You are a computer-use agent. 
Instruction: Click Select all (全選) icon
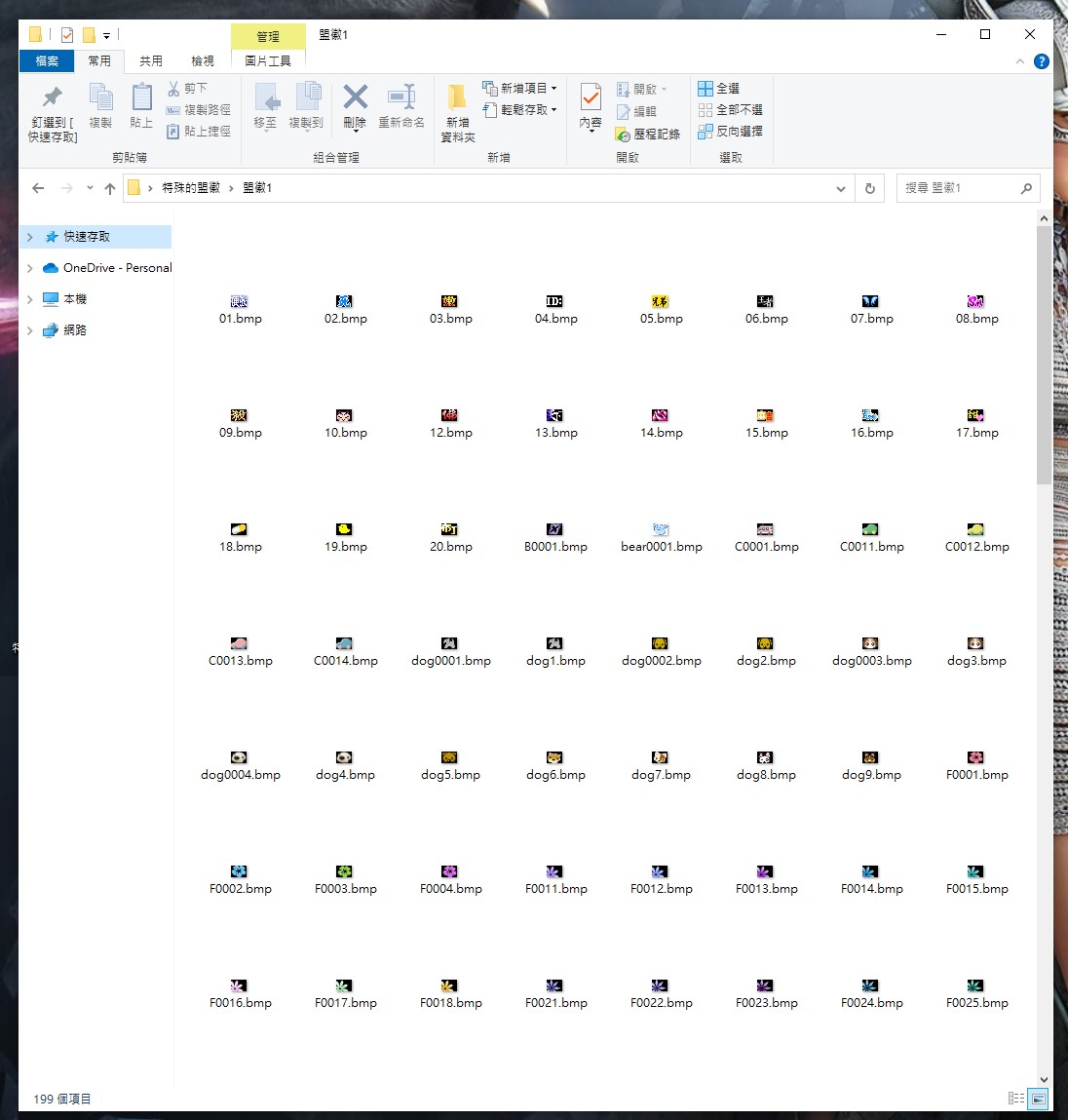[x=706, y=89]
